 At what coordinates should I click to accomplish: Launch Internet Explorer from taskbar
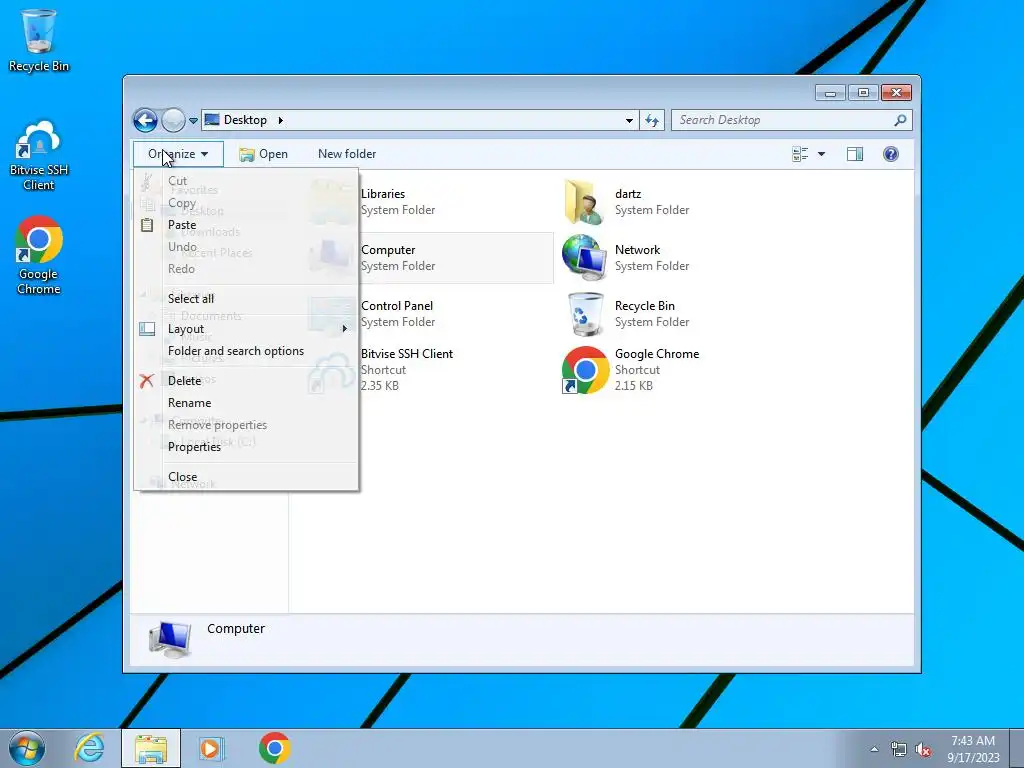[x=89, y=748]
